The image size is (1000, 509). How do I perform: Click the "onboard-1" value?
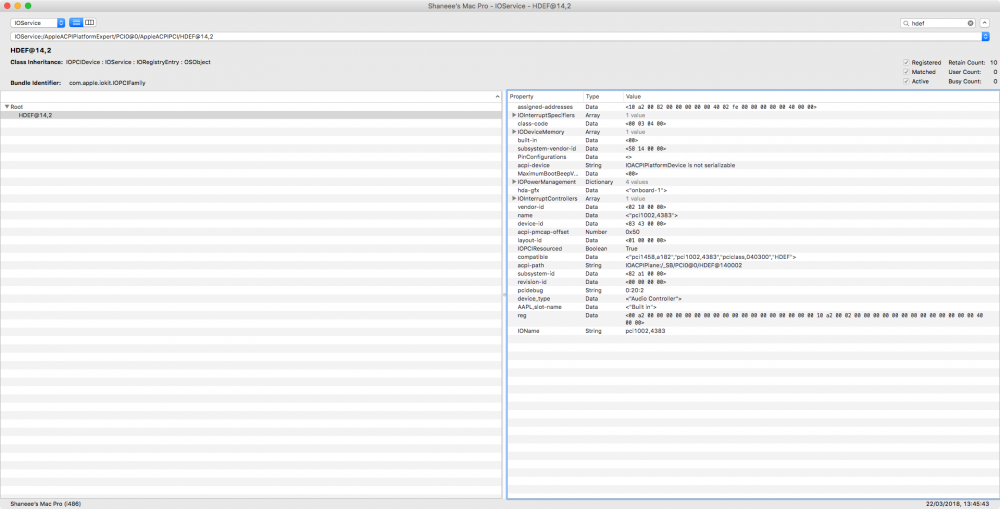pyautogui.click(x=646, y=190)
